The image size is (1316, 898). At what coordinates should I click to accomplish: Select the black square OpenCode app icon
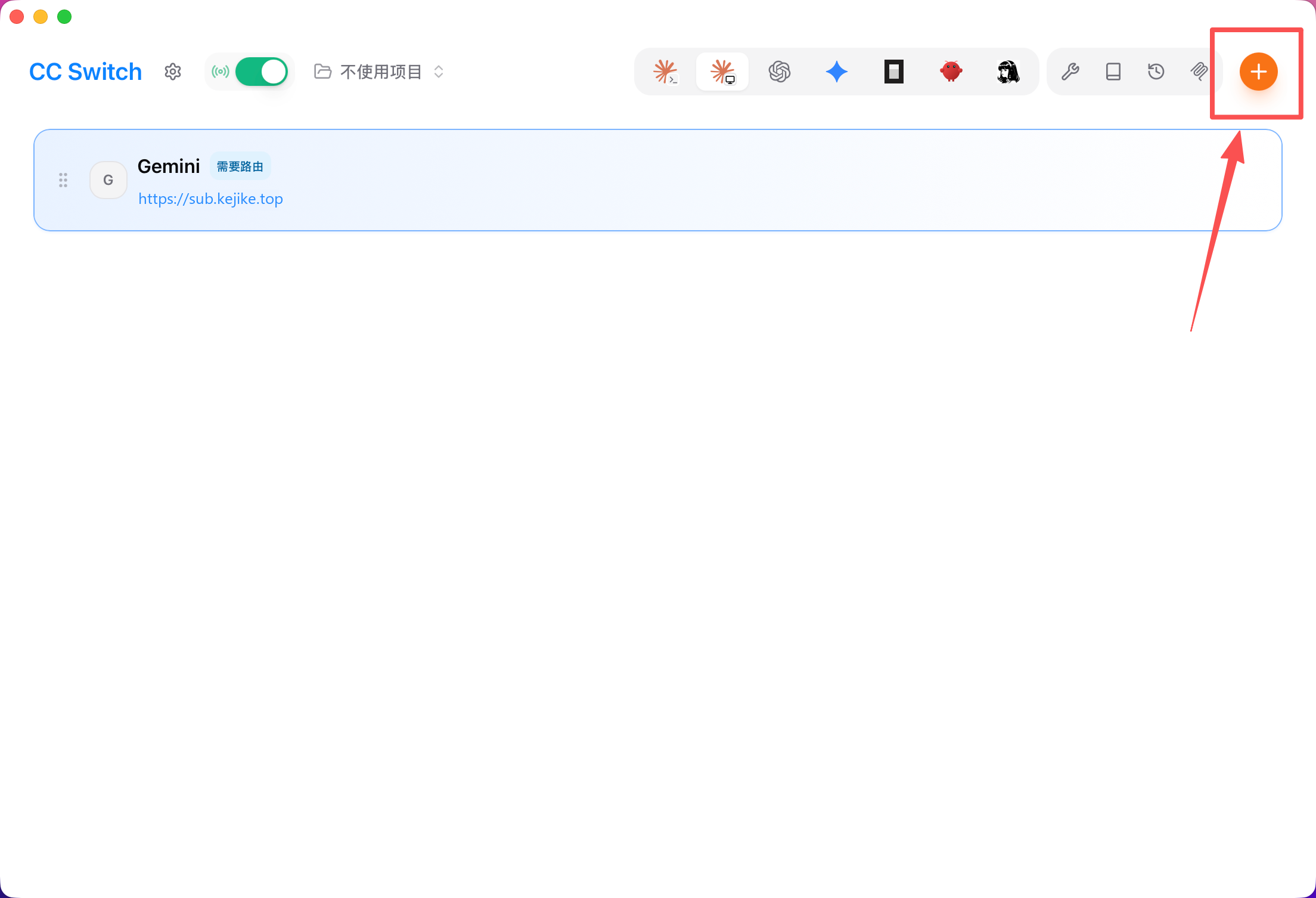point(894,72)
